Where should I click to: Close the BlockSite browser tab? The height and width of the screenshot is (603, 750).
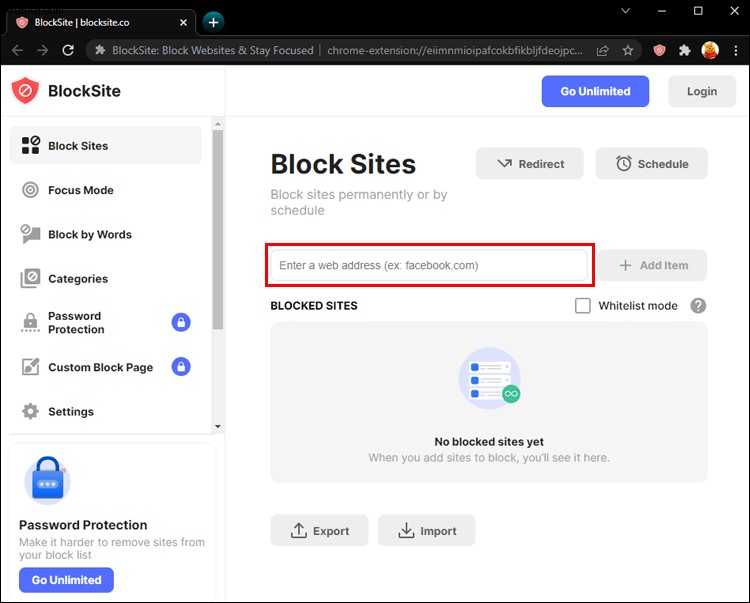(183, 22)
